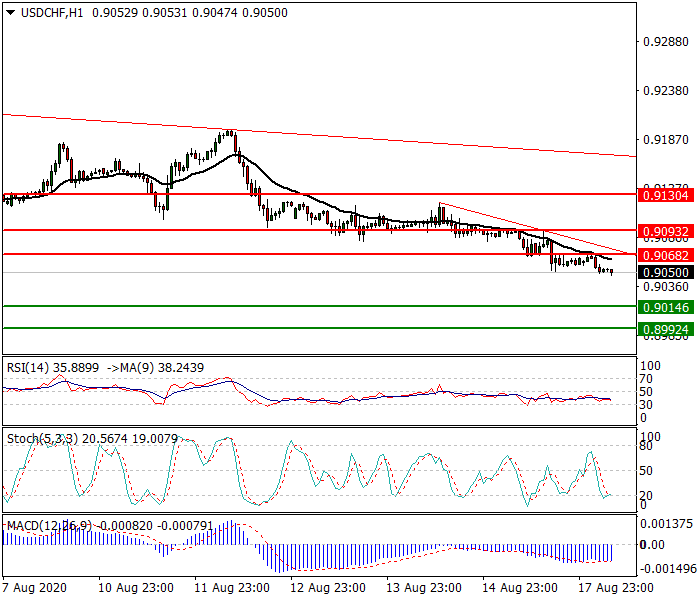Select the 0.91304 red price label
700x600 pixels.
(666, 196)
